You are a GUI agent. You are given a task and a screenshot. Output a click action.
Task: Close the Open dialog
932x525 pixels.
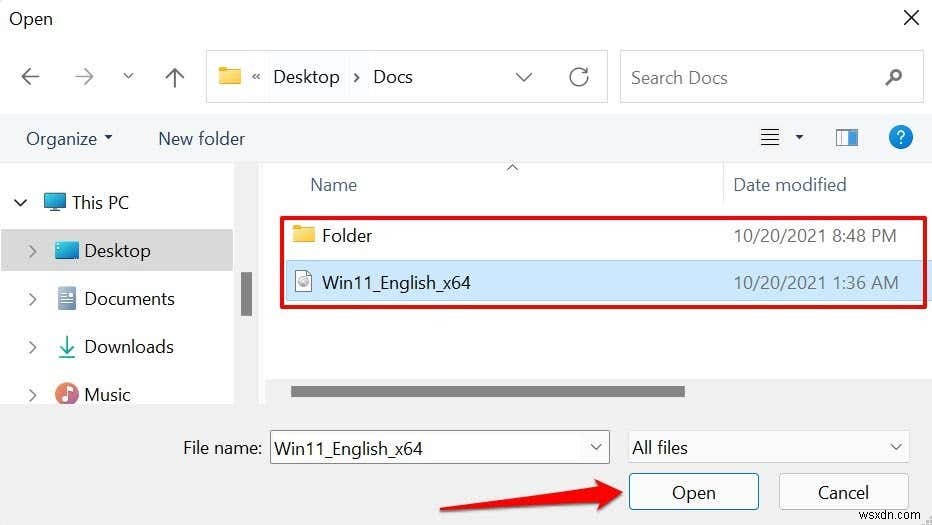(911, 18)
